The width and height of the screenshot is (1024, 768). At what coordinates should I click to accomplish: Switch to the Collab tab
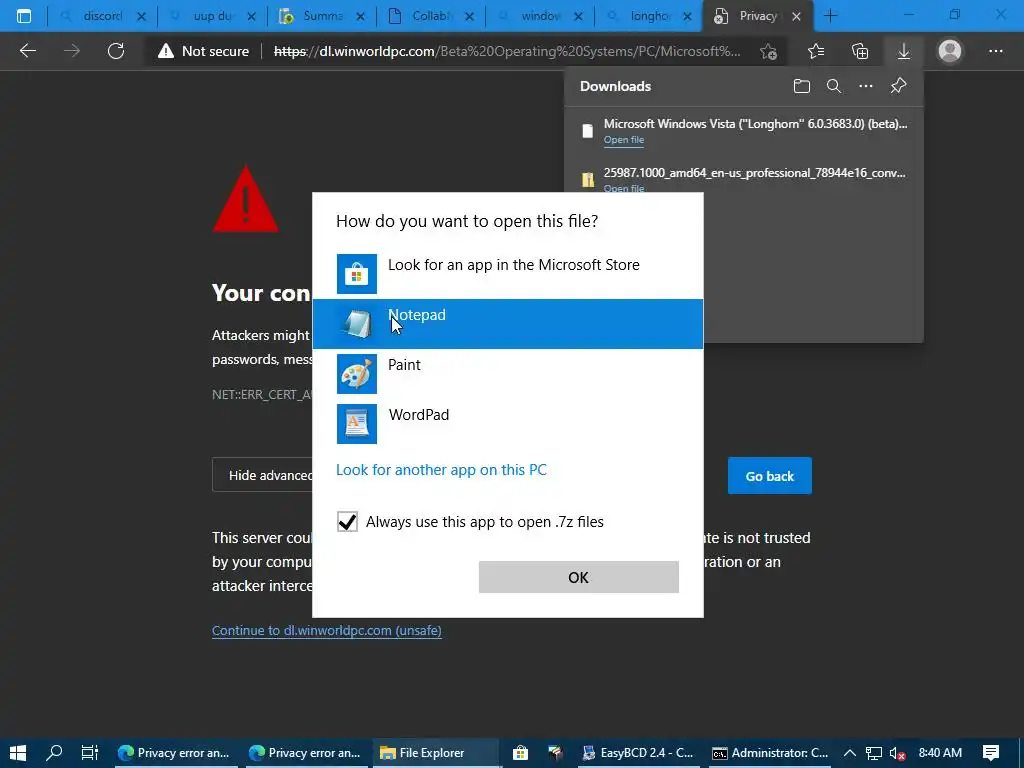click(431, 16)
